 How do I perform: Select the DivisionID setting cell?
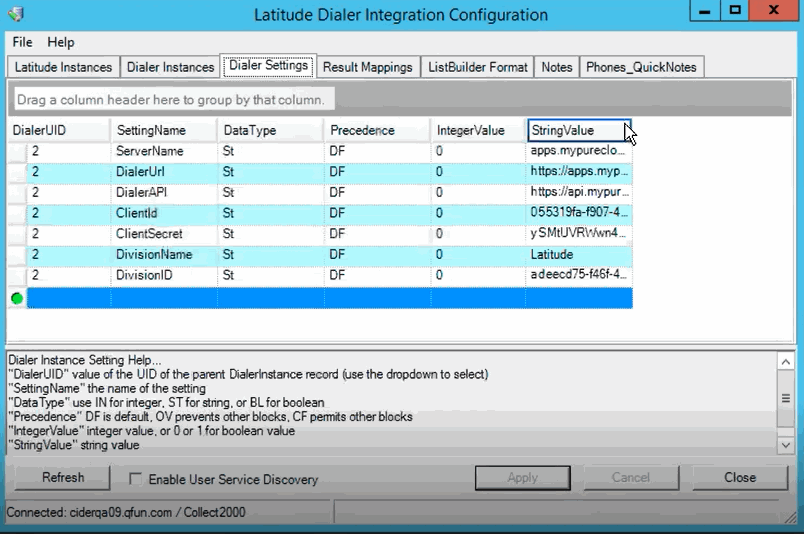[x=164, y=275]
